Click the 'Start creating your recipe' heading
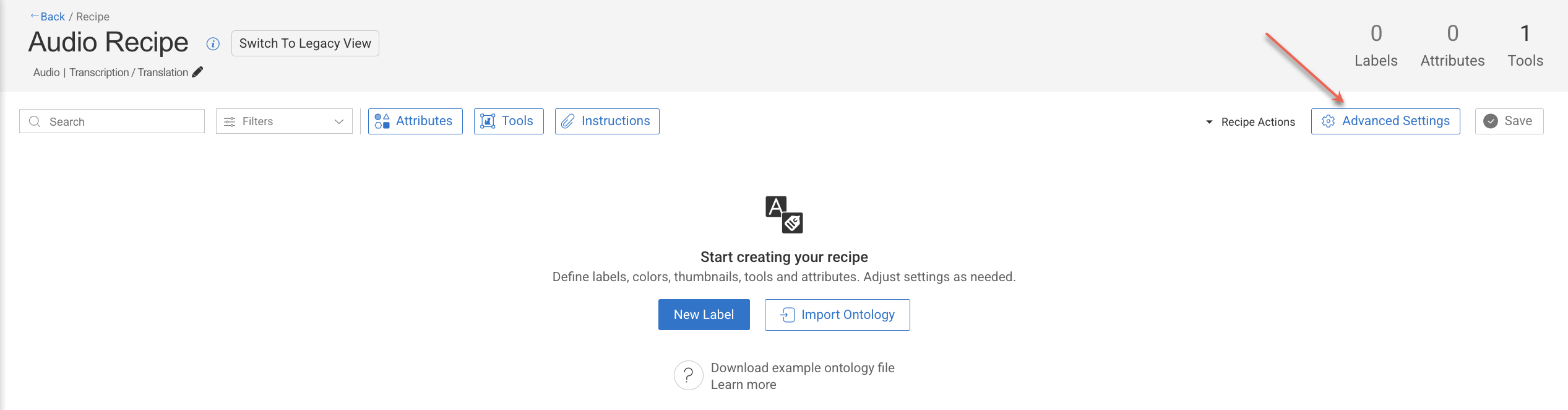This screenshot has width=1568, height=410. point(784,257)
